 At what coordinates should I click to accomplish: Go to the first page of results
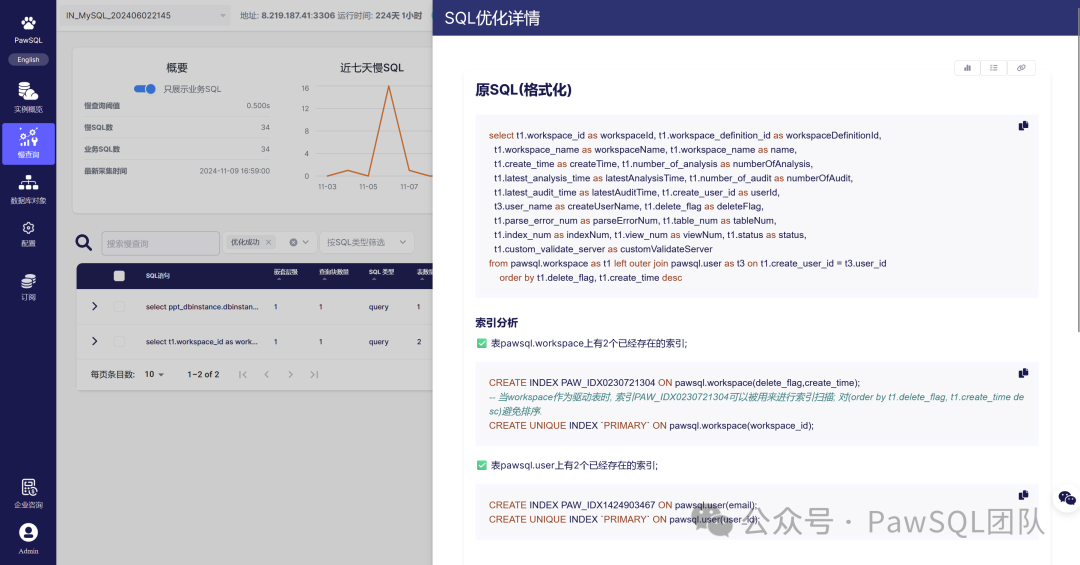tap(242, 374)
